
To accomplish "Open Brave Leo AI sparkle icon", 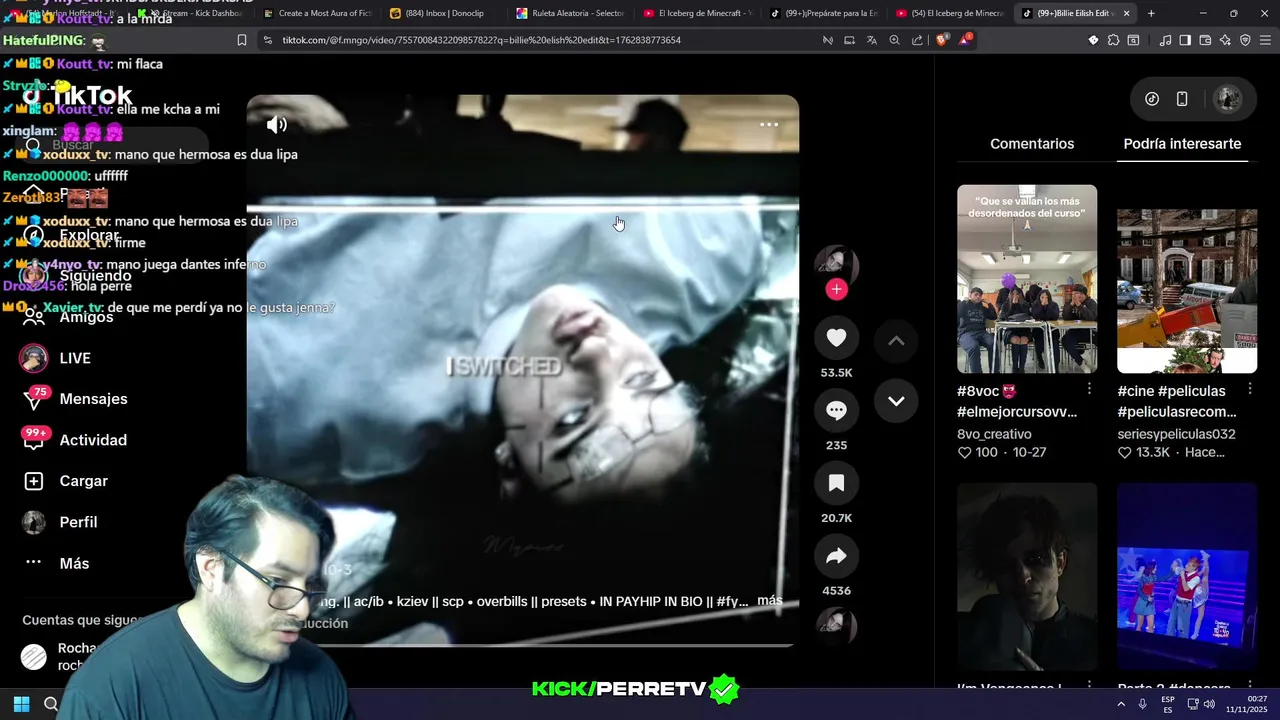I will (x=1225, y=40).
